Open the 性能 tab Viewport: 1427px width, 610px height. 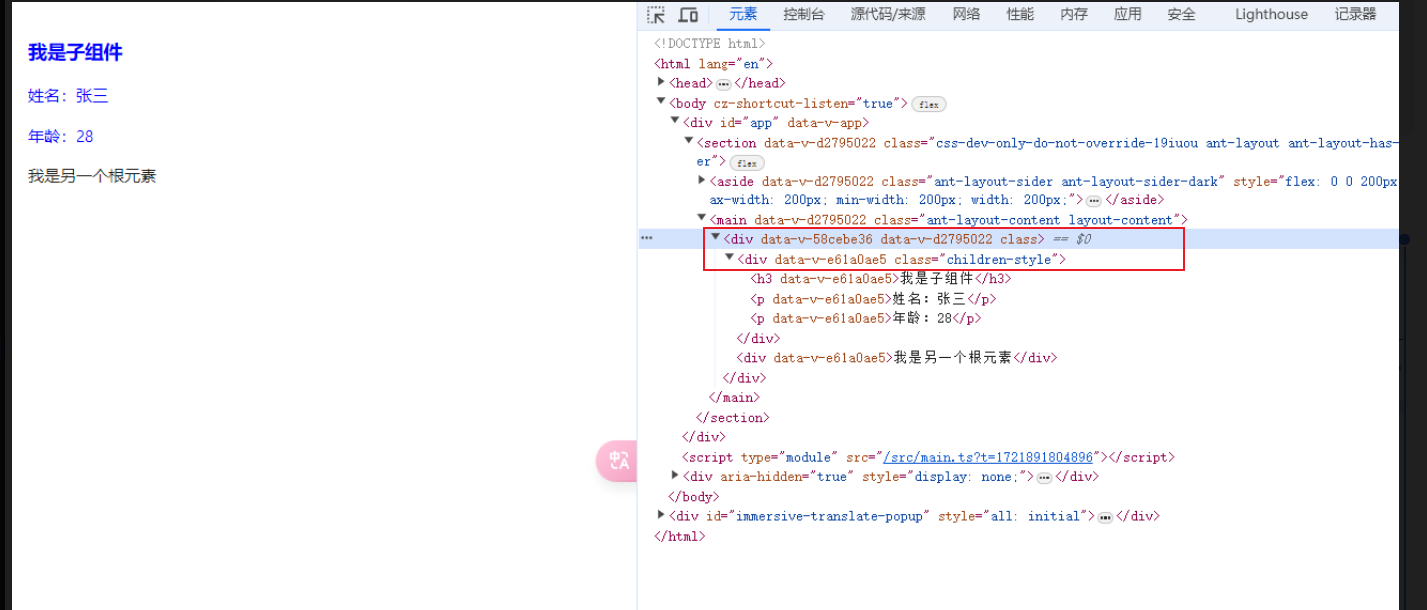(1020, 14)
